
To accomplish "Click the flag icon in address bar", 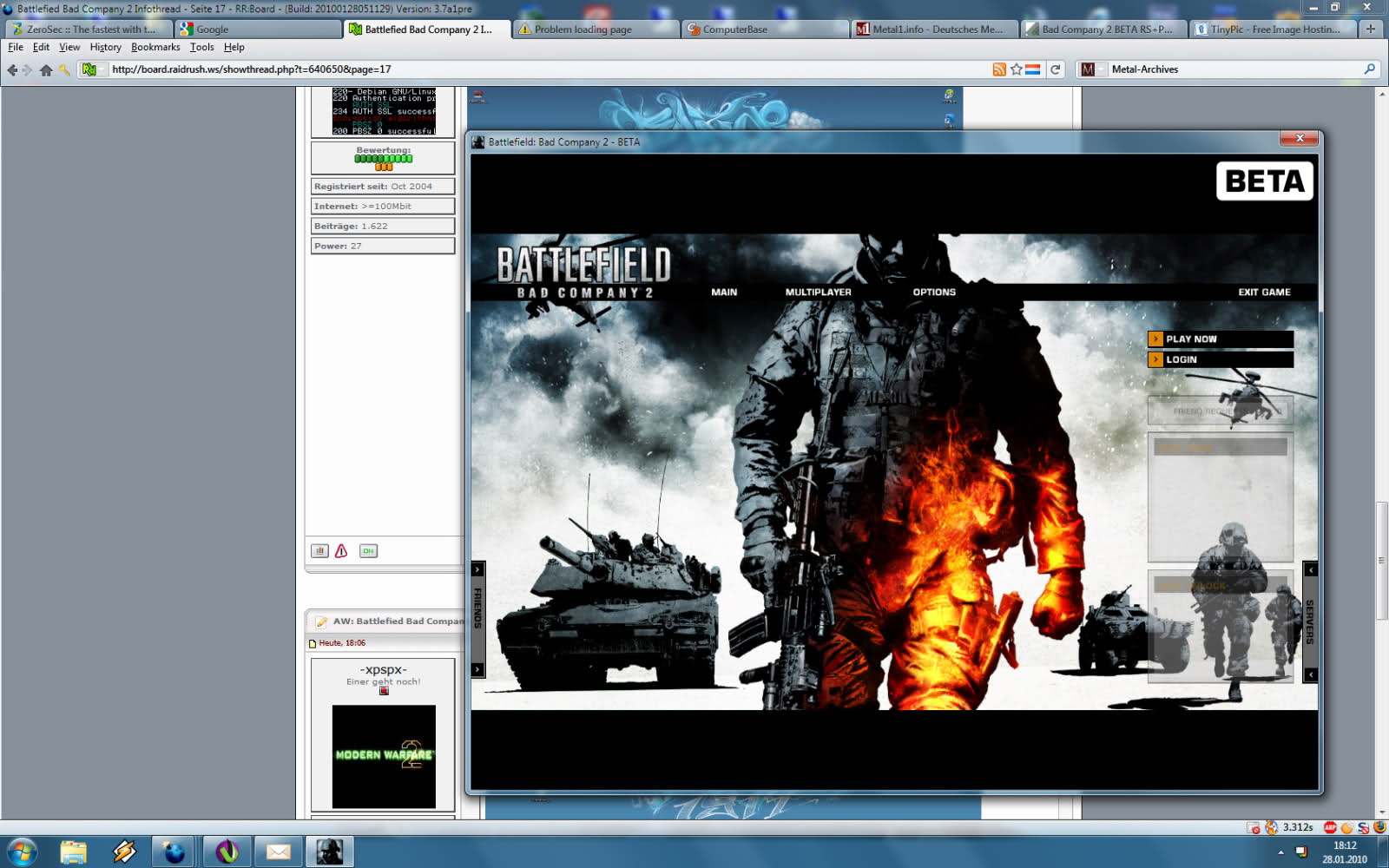I will [1032, 69].
